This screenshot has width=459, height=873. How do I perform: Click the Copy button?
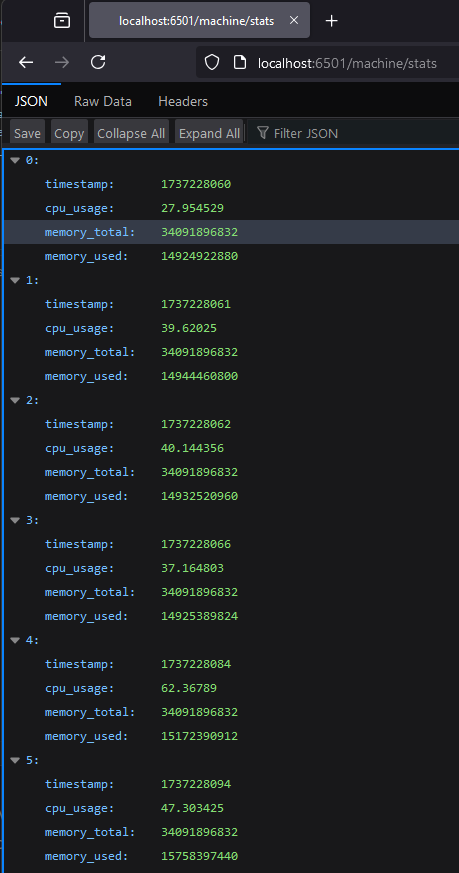[x=69, y=134]
